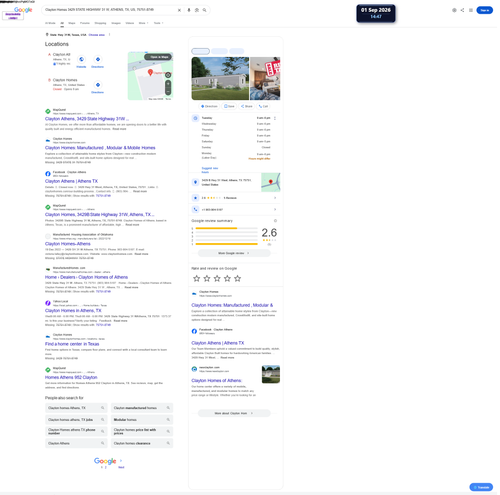Open Clayton Homes-Athens result link
Screen dimensions: 500x495
(x=67, y=244)
